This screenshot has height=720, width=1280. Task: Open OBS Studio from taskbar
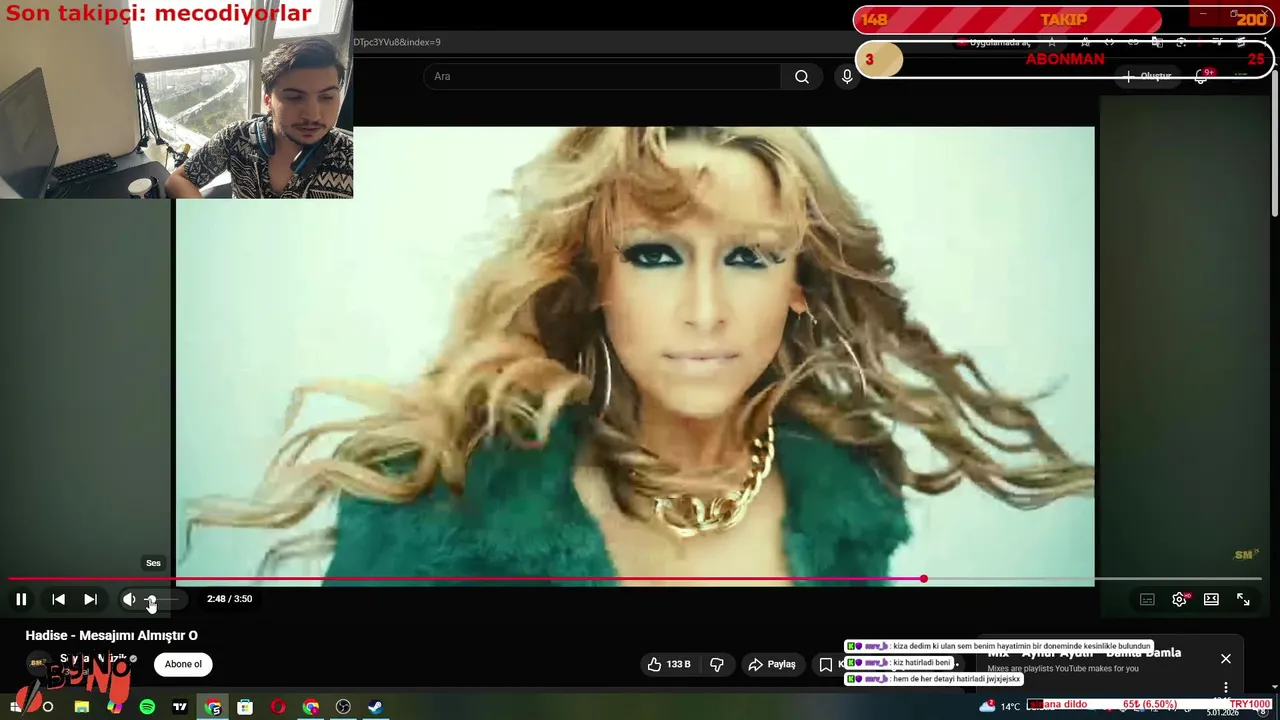pos(343,707)
